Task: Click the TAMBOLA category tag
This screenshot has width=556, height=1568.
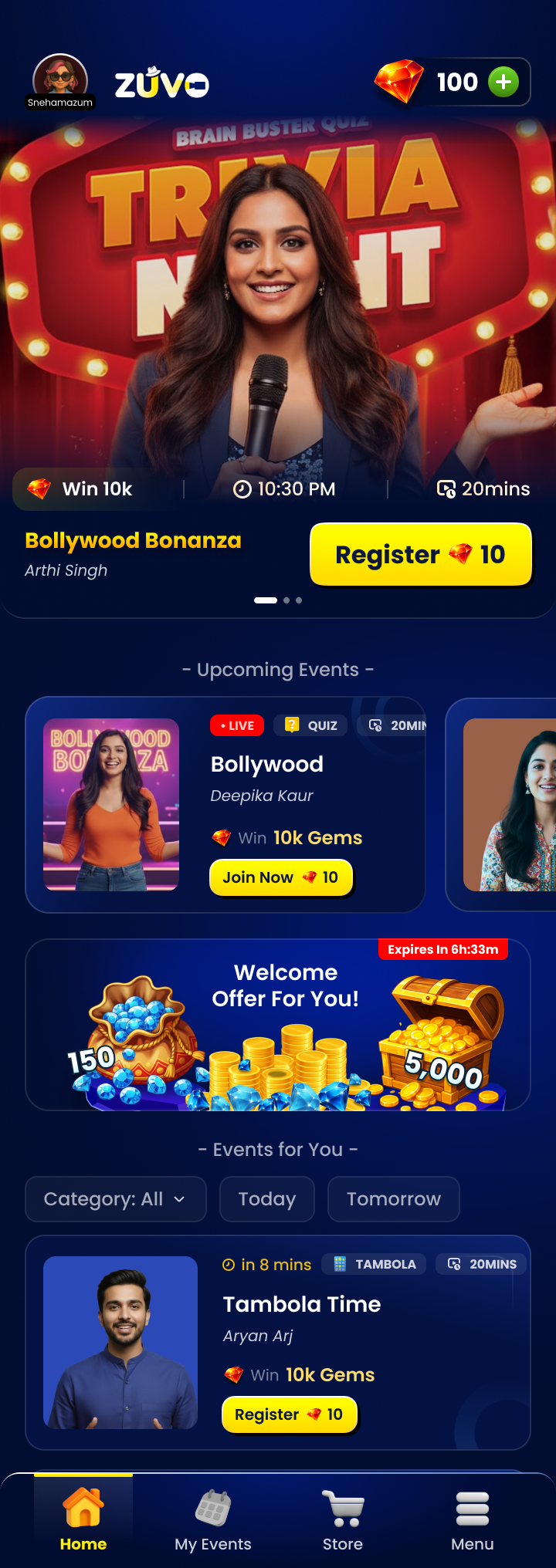Action: (x=374, y=1264)
